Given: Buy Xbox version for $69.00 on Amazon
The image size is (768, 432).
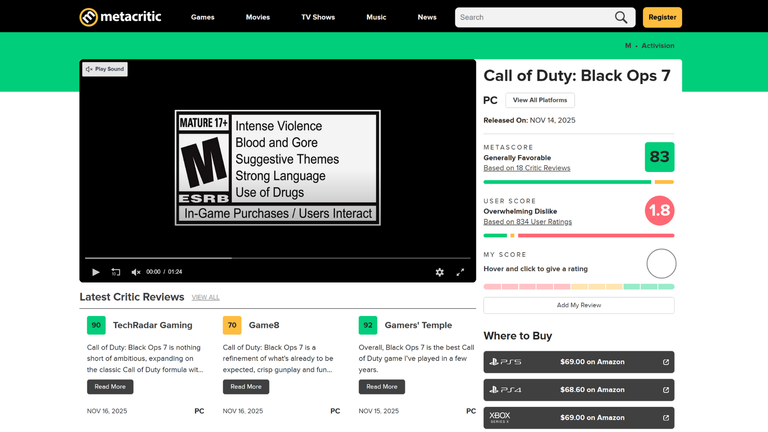Looking at the screenshot, I should (x=579, y=418).
